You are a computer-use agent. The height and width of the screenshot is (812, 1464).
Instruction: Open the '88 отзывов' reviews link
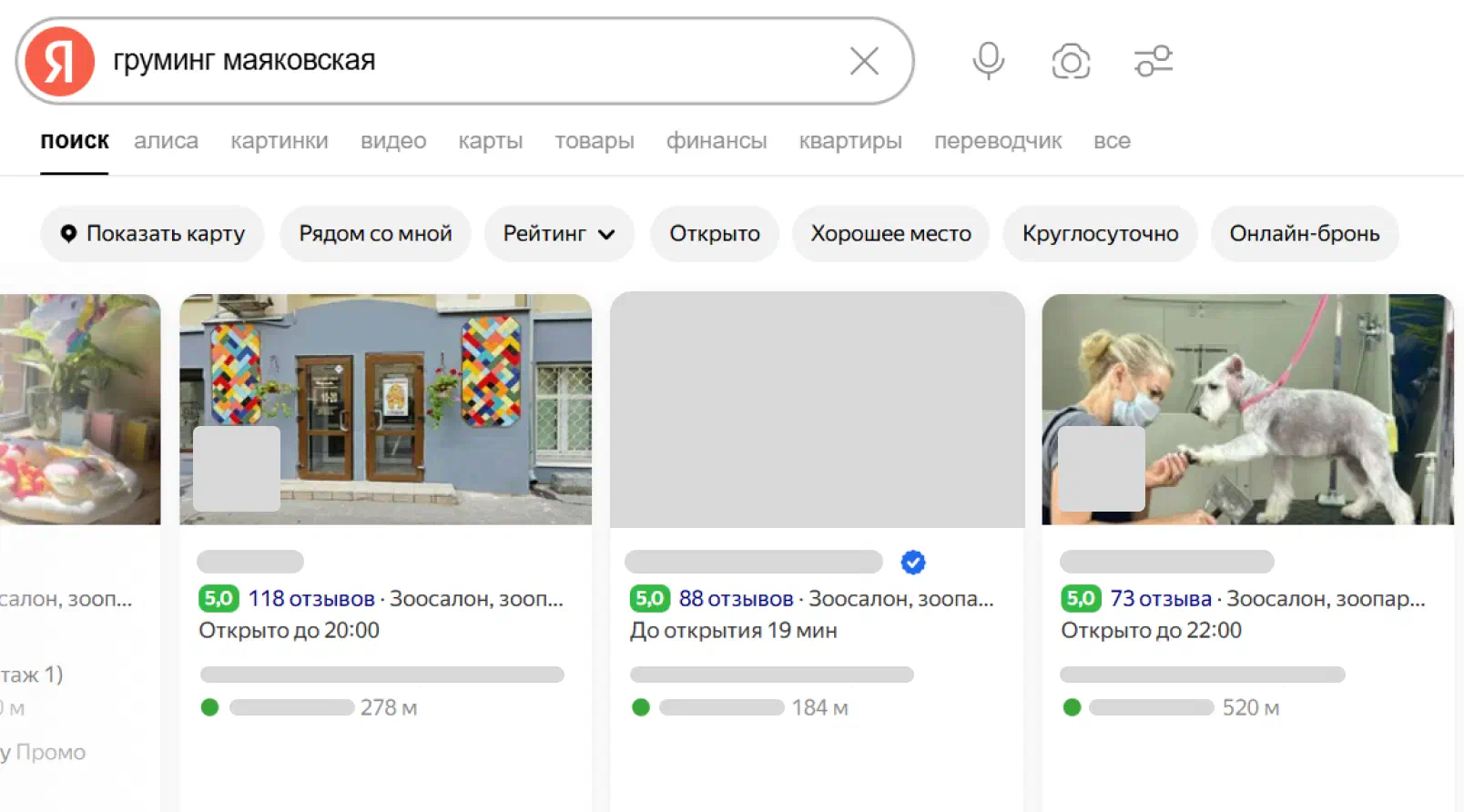pyautogui.click(x=736, y=599)
